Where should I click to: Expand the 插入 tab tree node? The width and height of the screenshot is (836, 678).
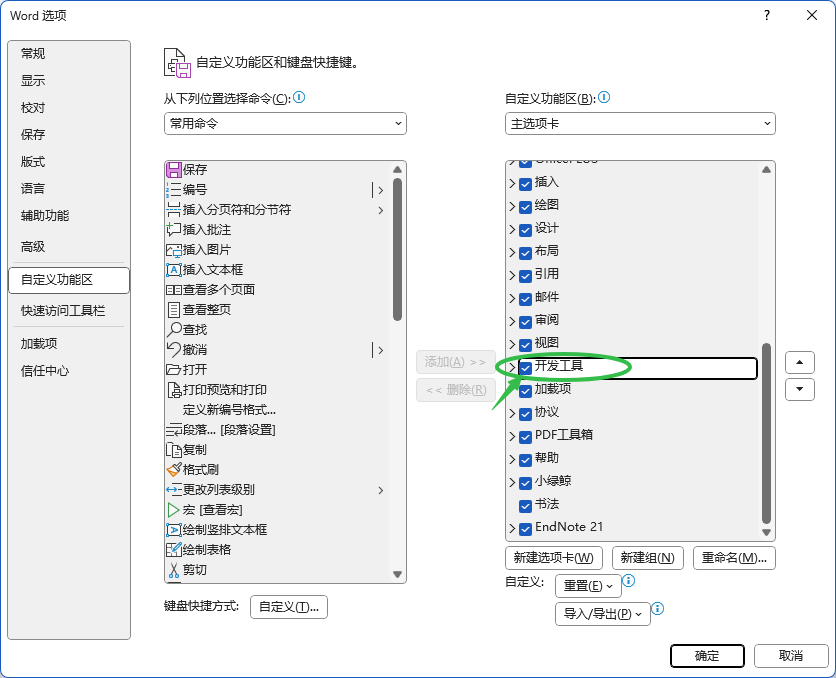tap(512, 183)
